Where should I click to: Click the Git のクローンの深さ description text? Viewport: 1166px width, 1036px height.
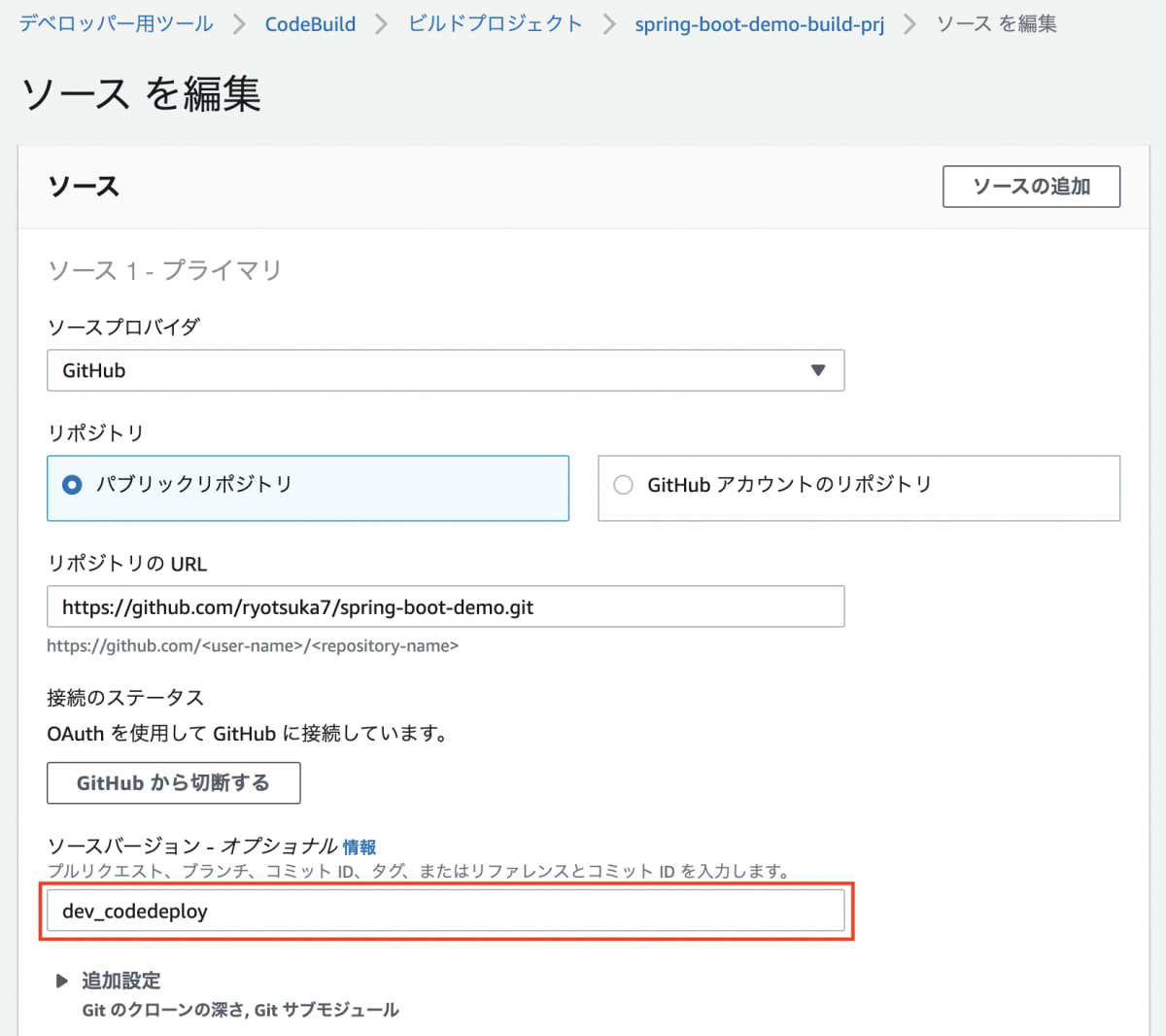pyautogui.click(x=241, y=1010)
